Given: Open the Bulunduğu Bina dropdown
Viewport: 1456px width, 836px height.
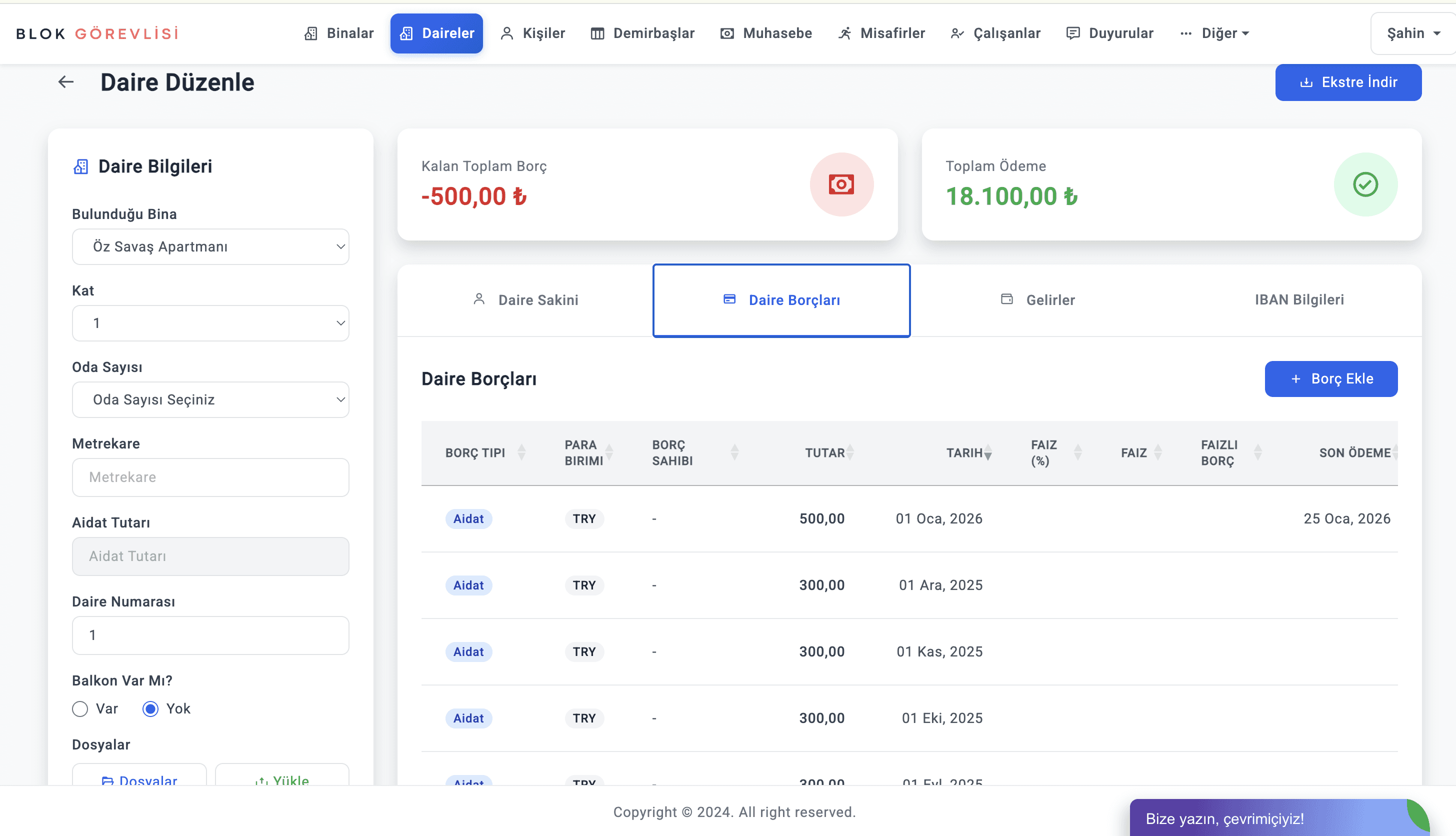Looking at the screenshot, I should coord(210,247).
